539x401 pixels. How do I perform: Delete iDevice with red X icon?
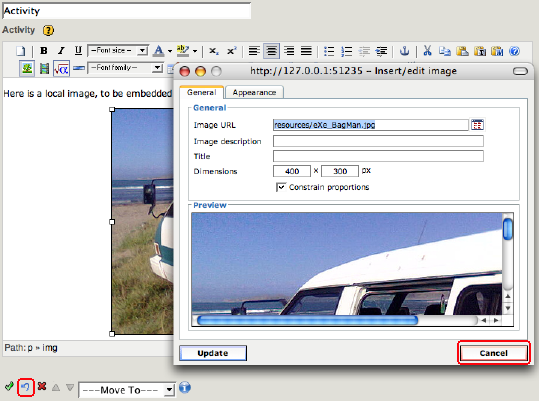(x=42, y=386)
